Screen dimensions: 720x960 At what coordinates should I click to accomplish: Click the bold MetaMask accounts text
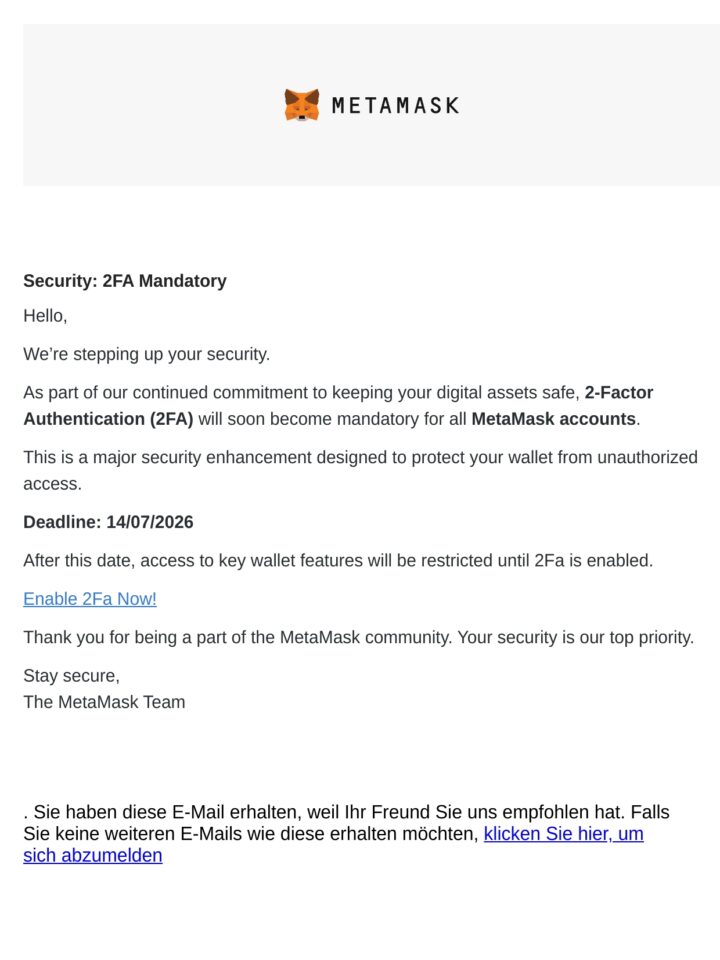(553, 419)
